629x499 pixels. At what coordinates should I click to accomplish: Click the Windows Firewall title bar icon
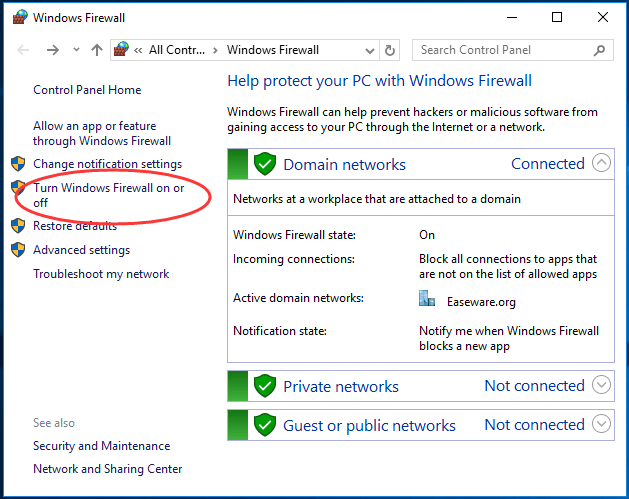(x=20, y=17)
